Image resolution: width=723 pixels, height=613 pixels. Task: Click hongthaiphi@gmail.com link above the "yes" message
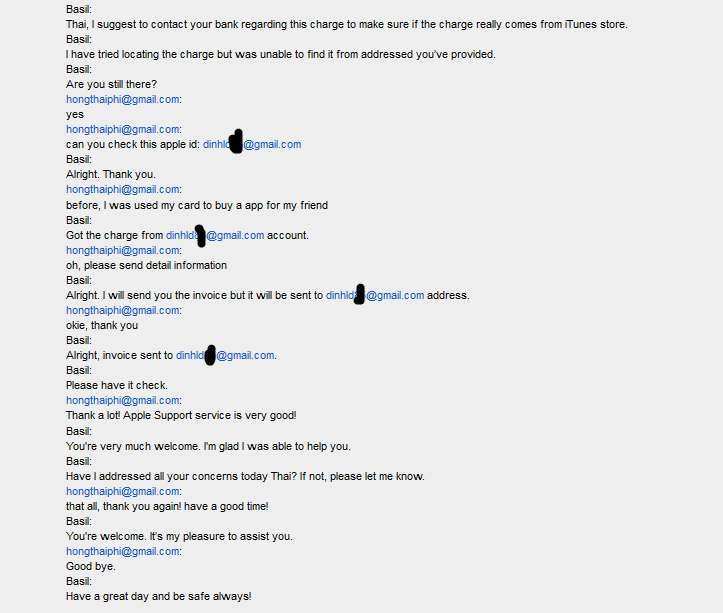[123, 99]
